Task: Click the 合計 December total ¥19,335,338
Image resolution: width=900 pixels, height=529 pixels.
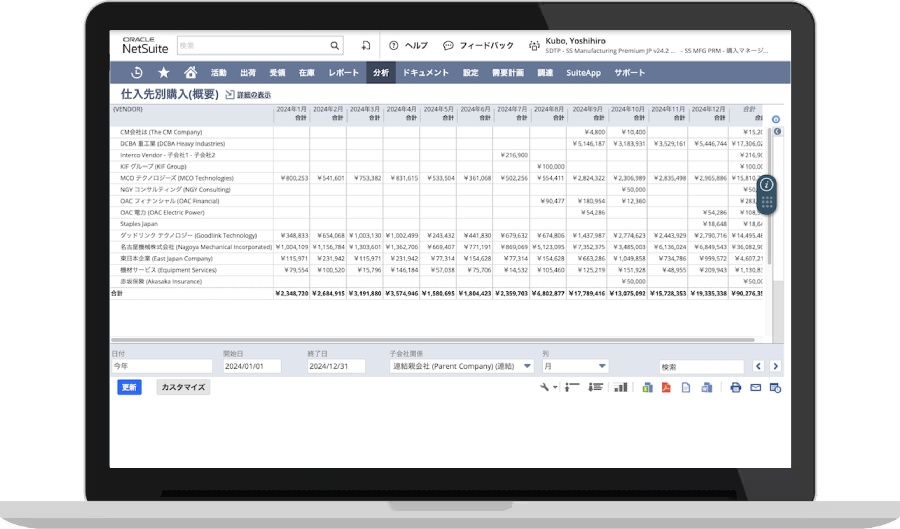Action: pos(709,293)
